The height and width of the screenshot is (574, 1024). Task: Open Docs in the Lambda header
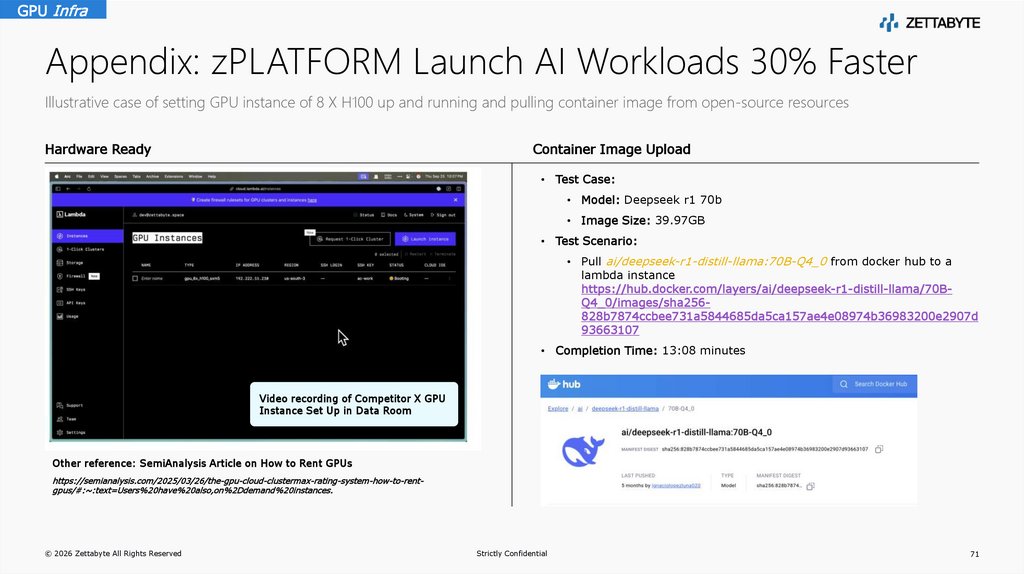(389, 215)
